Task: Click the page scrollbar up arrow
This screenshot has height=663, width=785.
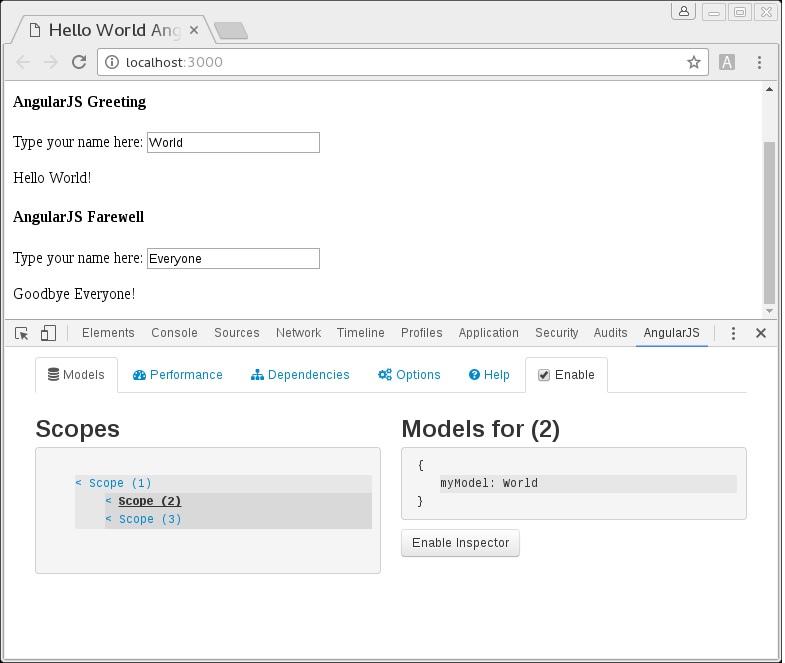Action: point(769,89)
